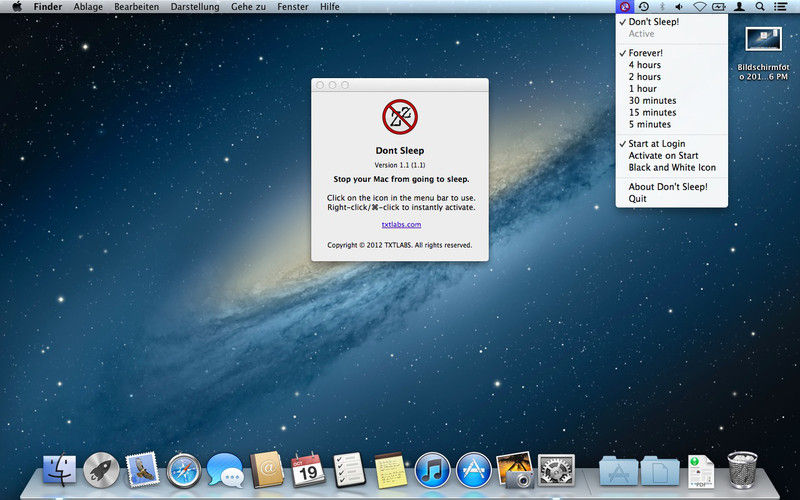Screen dimensions: 800x500
Task: Open the Gehe zu menu
Action: tap(248, 7)
